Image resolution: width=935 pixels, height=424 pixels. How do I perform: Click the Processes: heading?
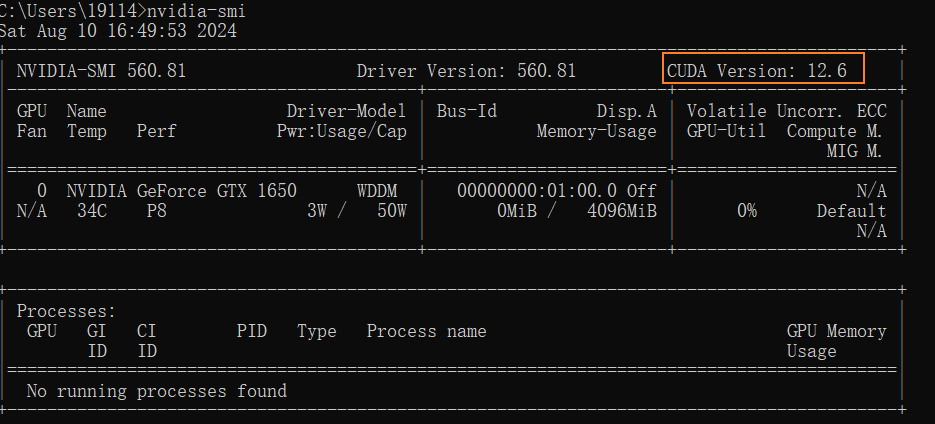pos(66,311)
